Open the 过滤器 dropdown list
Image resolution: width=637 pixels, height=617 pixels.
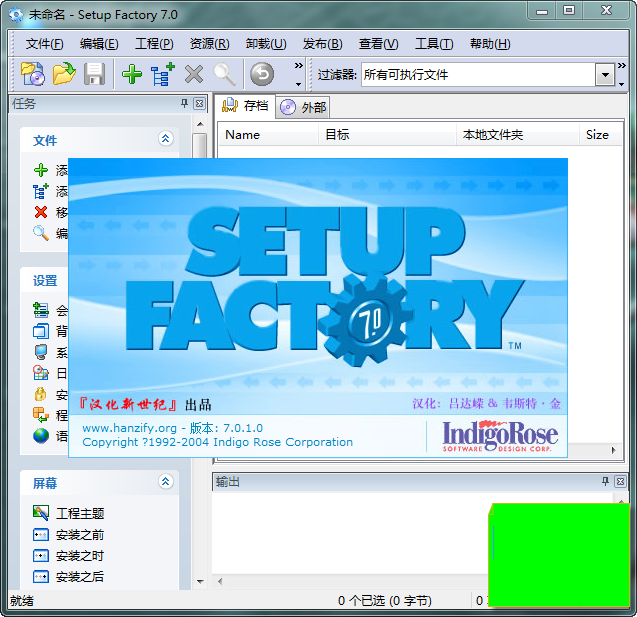(x=605, y=75)
